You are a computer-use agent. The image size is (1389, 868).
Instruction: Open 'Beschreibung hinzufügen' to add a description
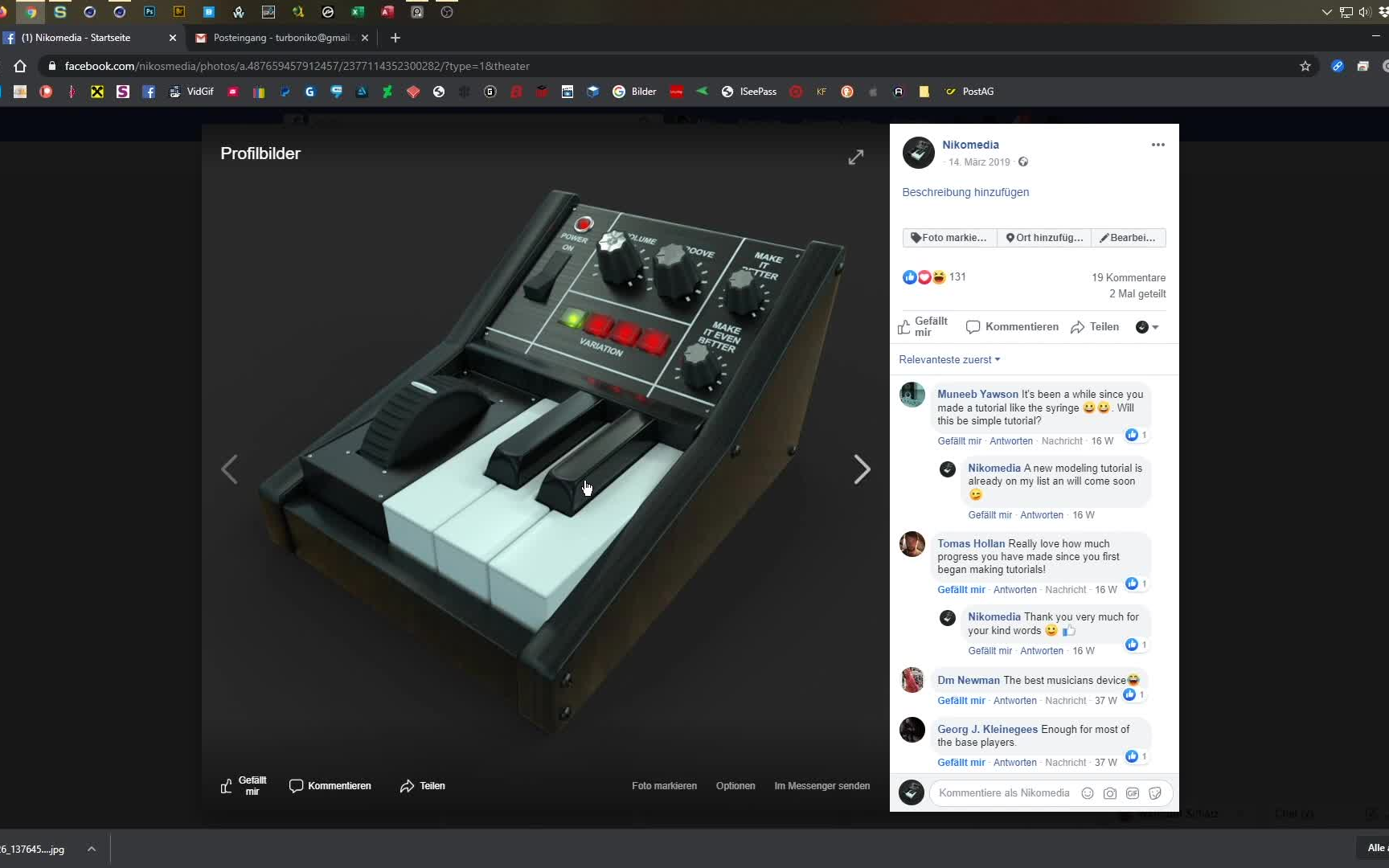click(965, 192)
